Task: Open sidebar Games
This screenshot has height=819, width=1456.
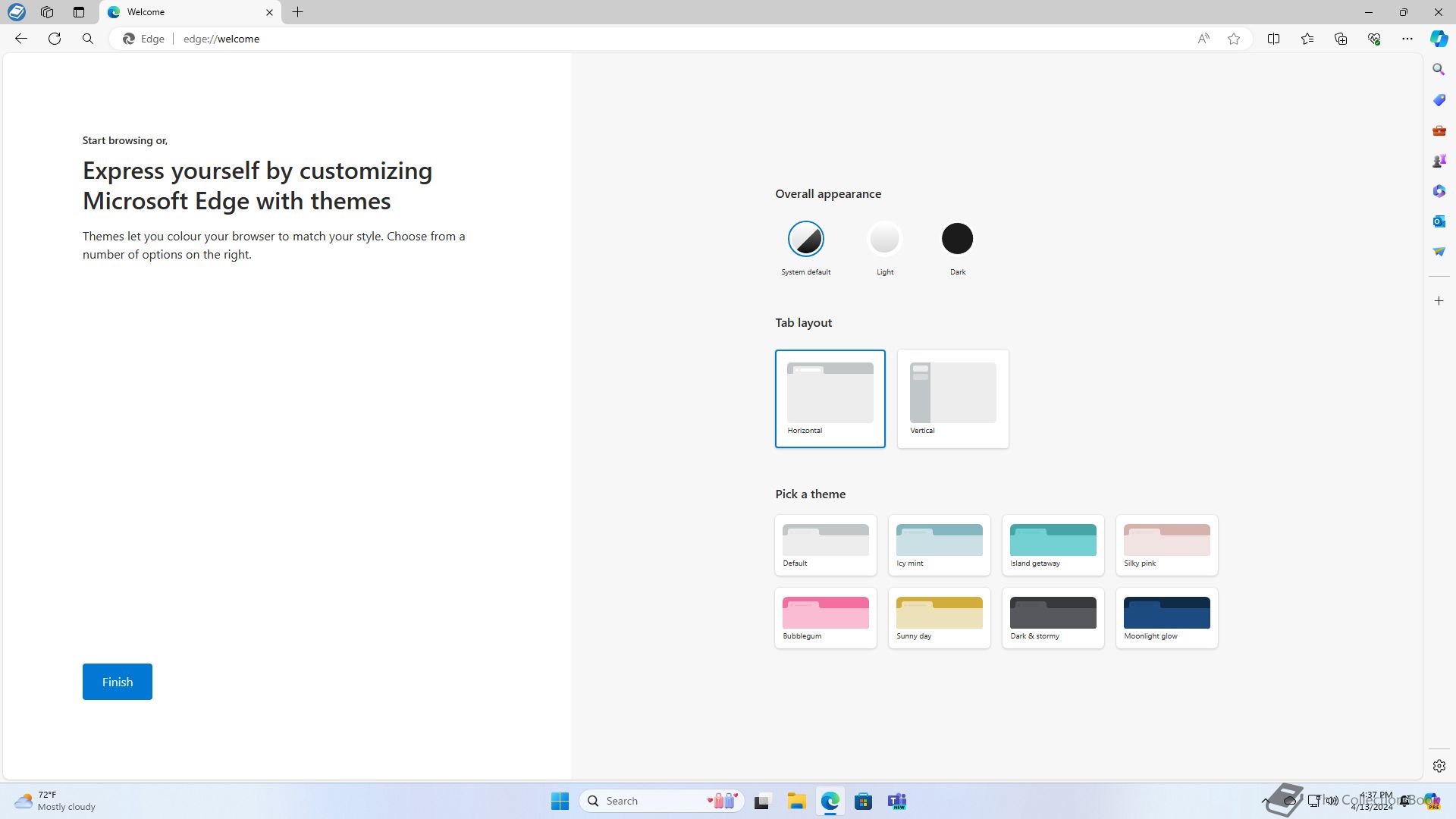Action: (x=1439, y=161)
